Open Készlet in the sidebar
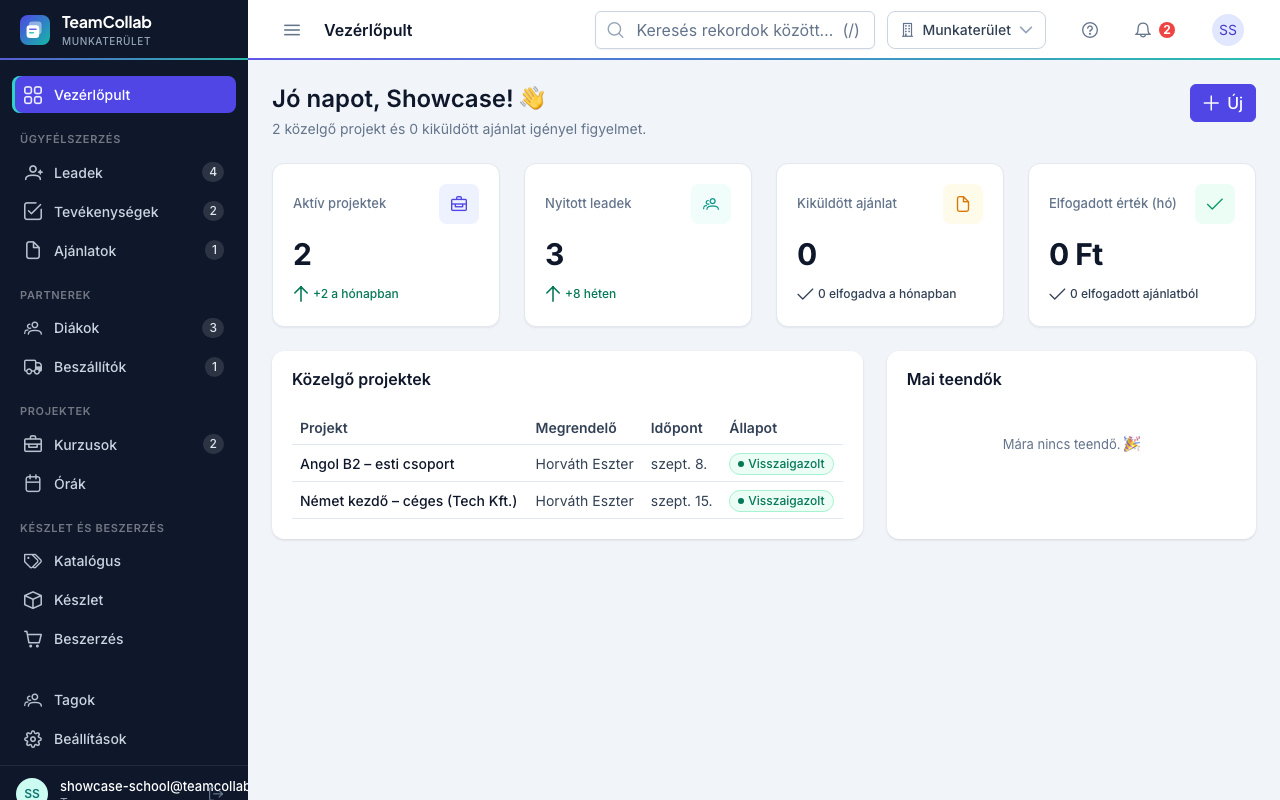Viewport: 1280px width, 800px height. [x=124, y=600]
